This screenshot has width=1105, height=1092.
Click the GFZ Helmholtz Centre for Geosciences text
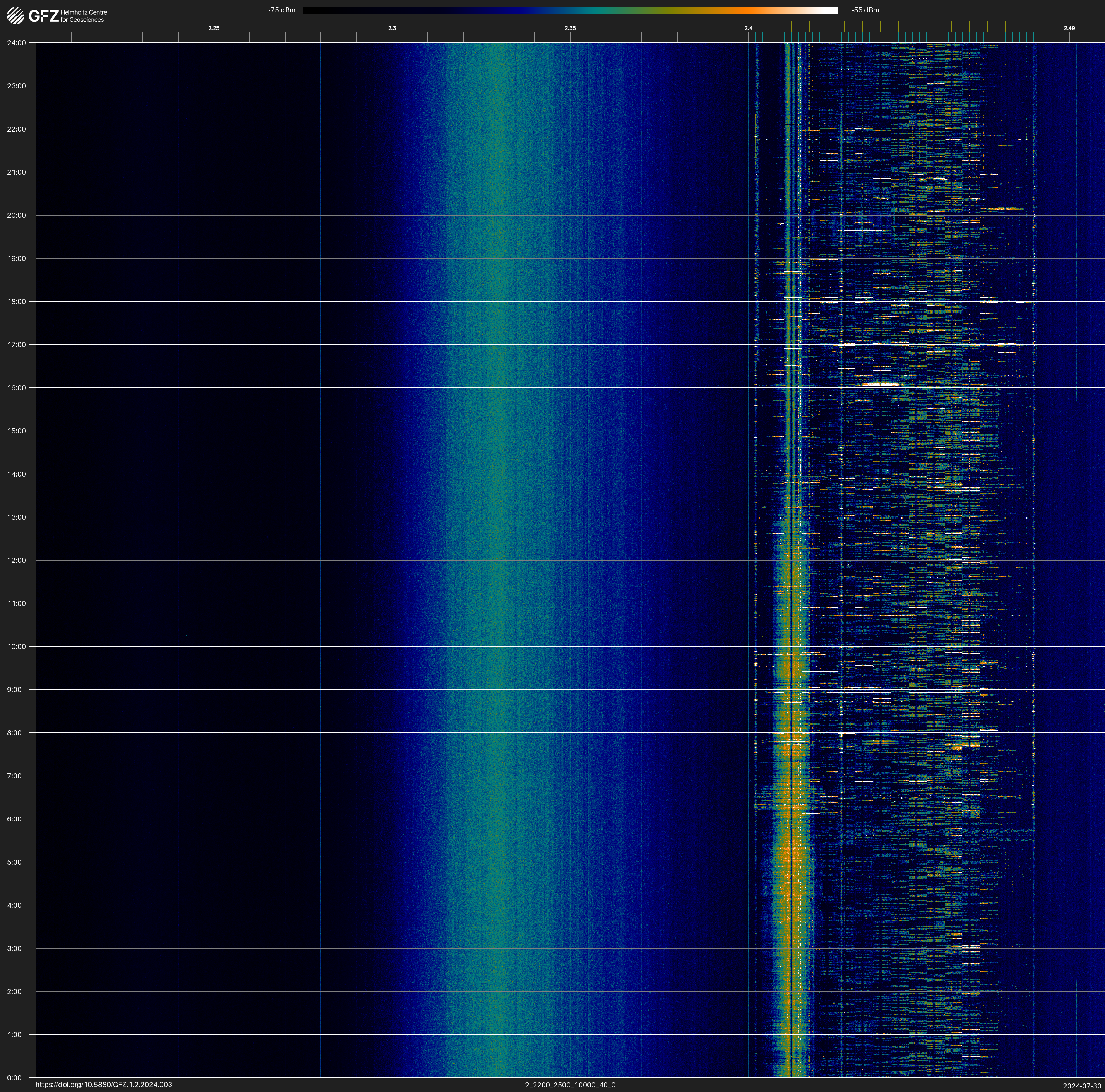[68, 16]
